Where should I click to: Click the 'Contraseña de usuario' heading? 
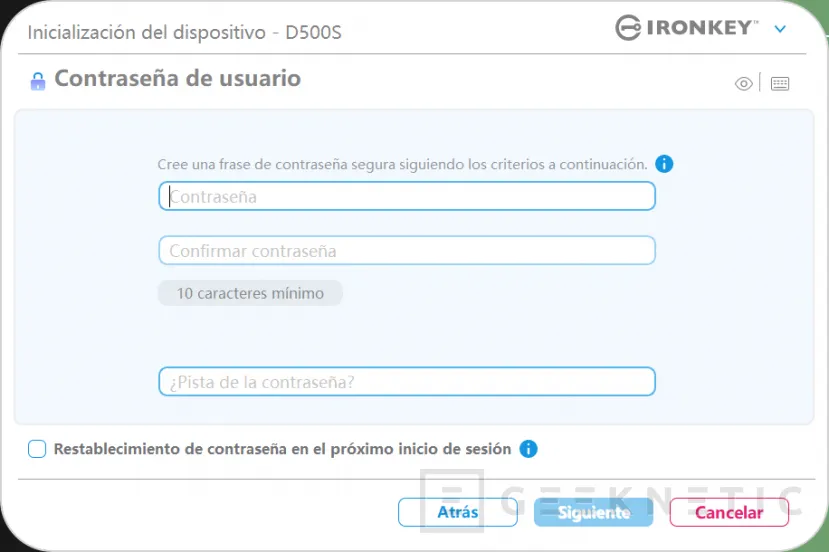177,78
